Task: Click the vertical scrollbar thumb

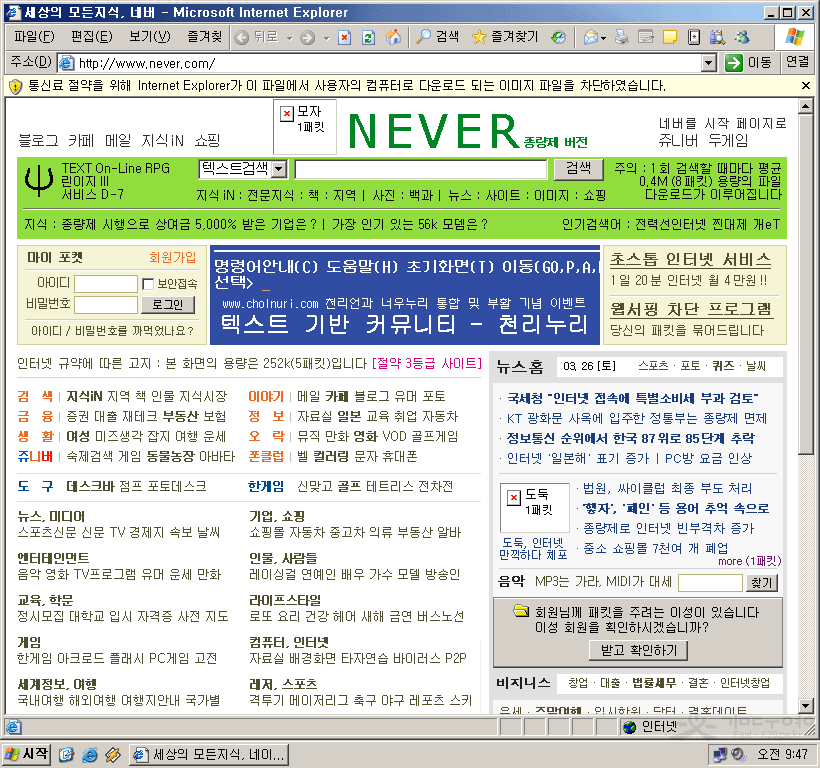Action: point(805,284)
